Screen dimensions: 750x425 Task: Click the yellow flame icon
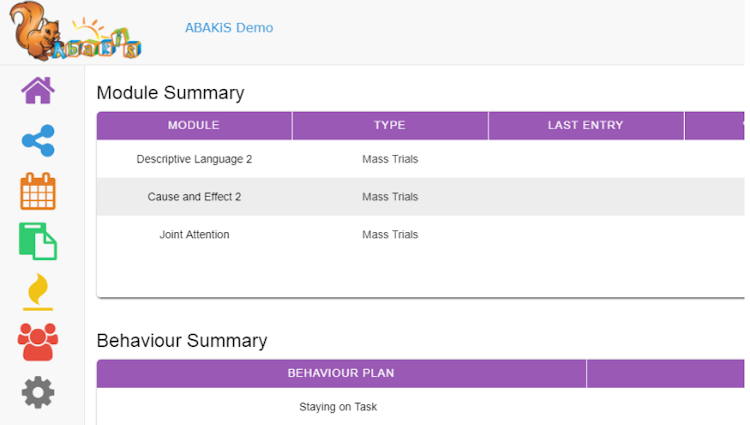point(38,292)
